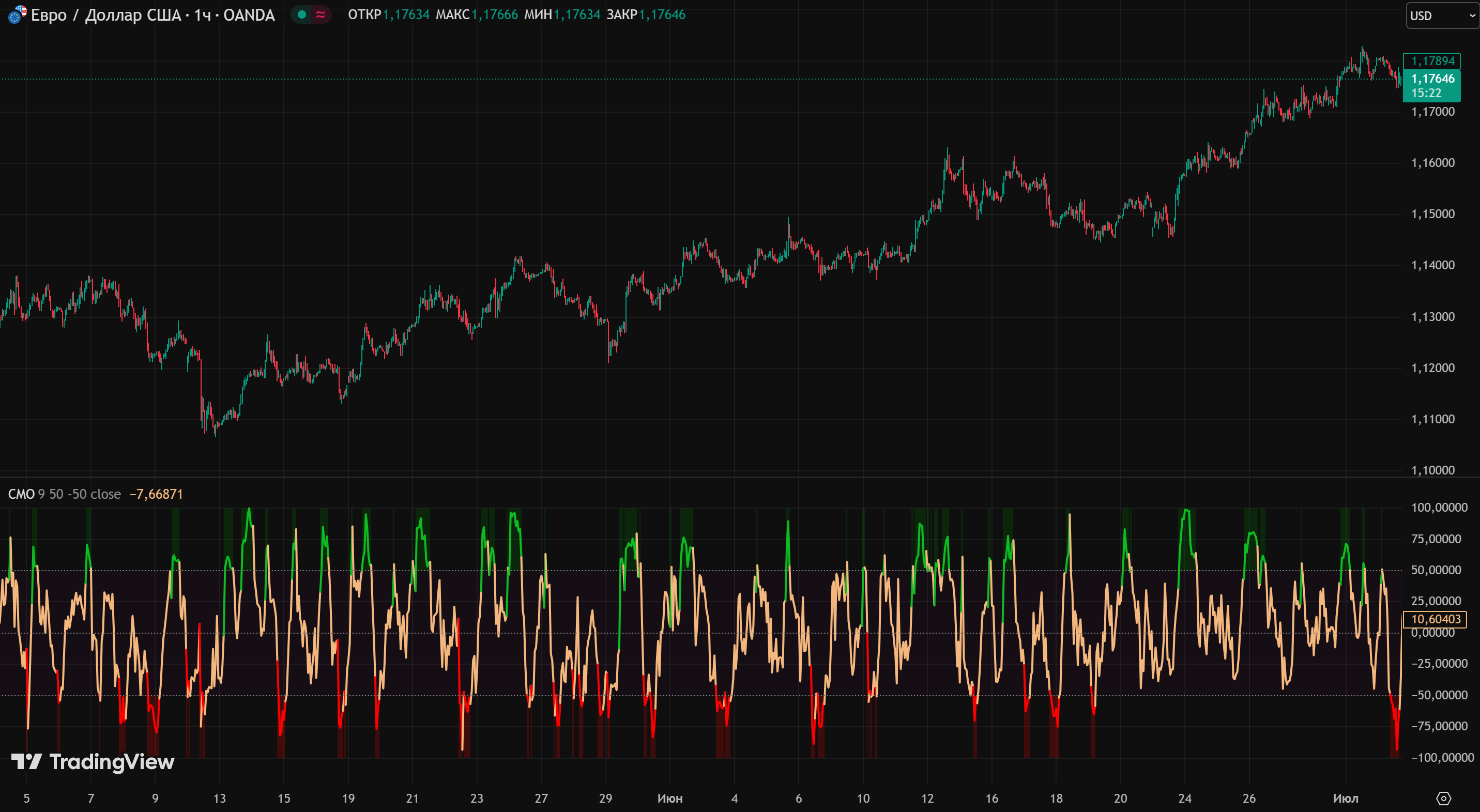Click the current price label 1,17646
The image size is (1480, 812).
pos(1432,79)
